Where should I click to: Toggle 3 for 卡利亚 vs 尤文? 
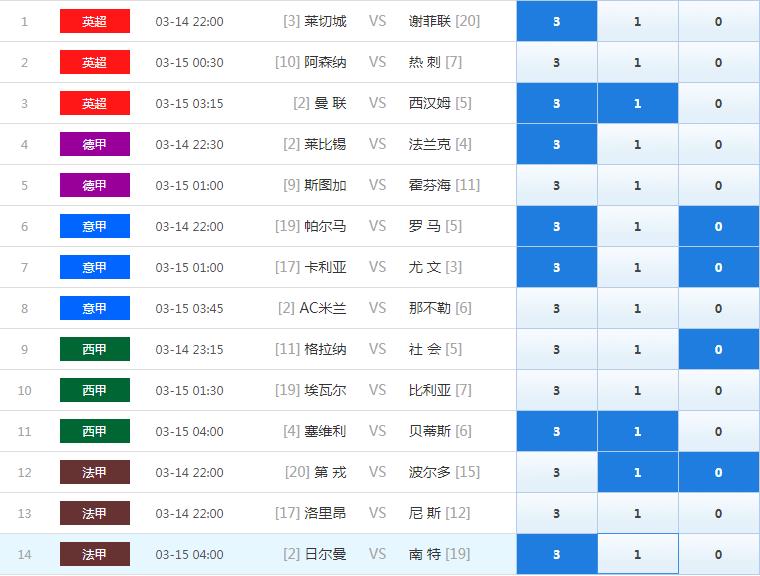pyautogui.click(x=556, y=267)
